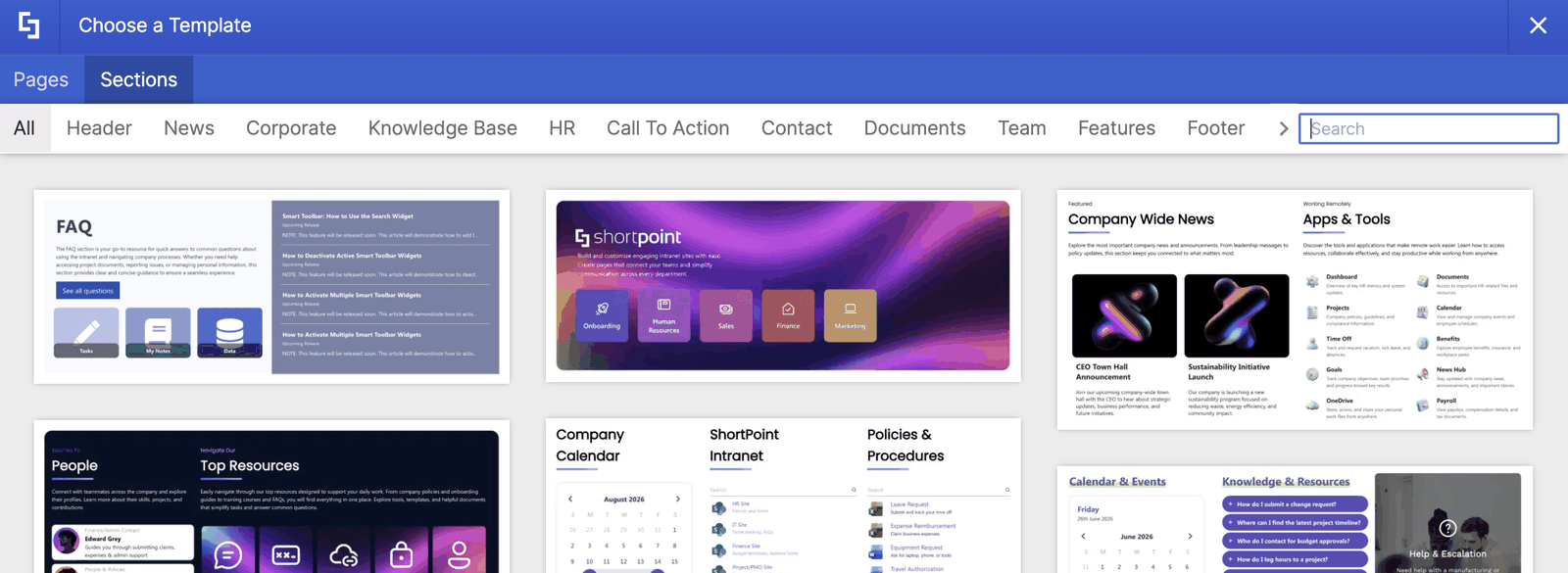The width and height of the screenshot is (1568, 573).
Task: Click Expense Reimbursement link
Action: click(923, 526)
